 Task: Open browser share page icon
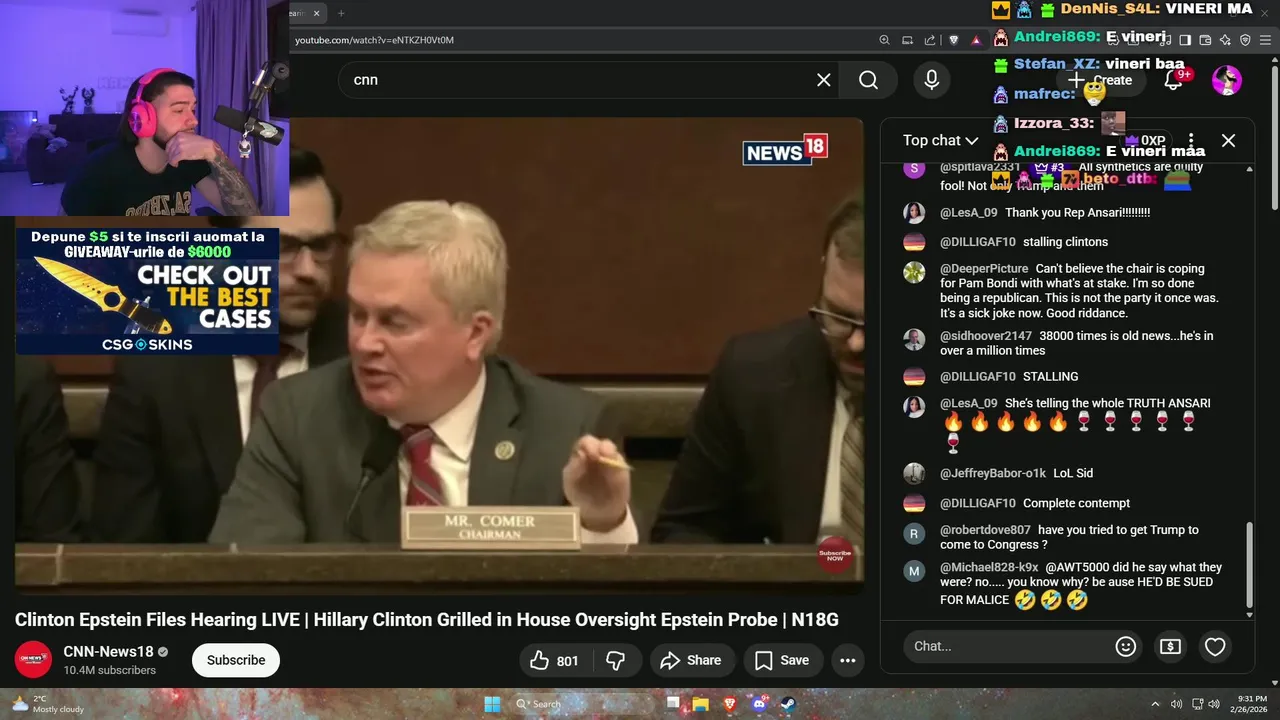click(x=930, y=40)
